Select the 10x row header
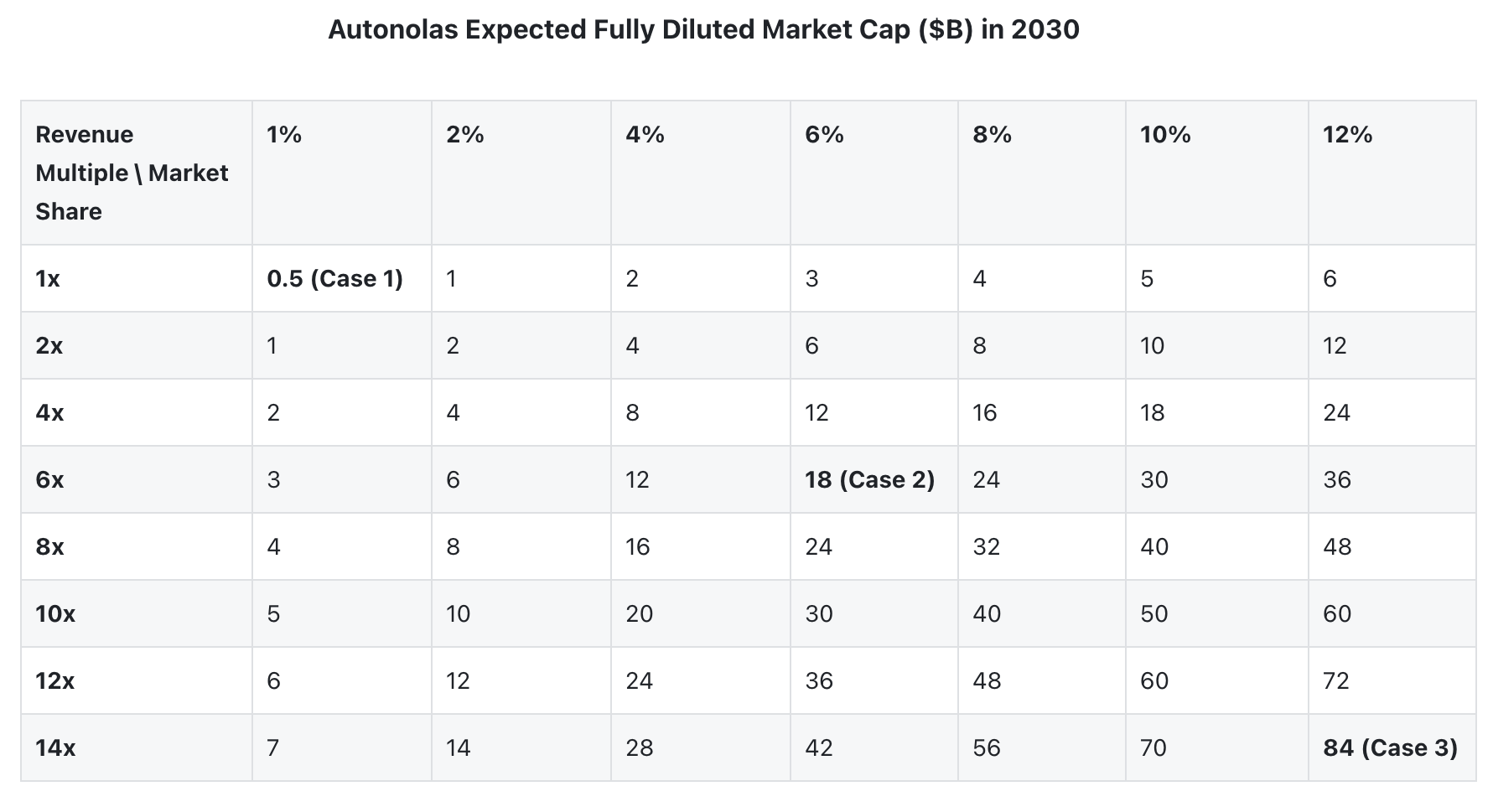 coord(55,614)
